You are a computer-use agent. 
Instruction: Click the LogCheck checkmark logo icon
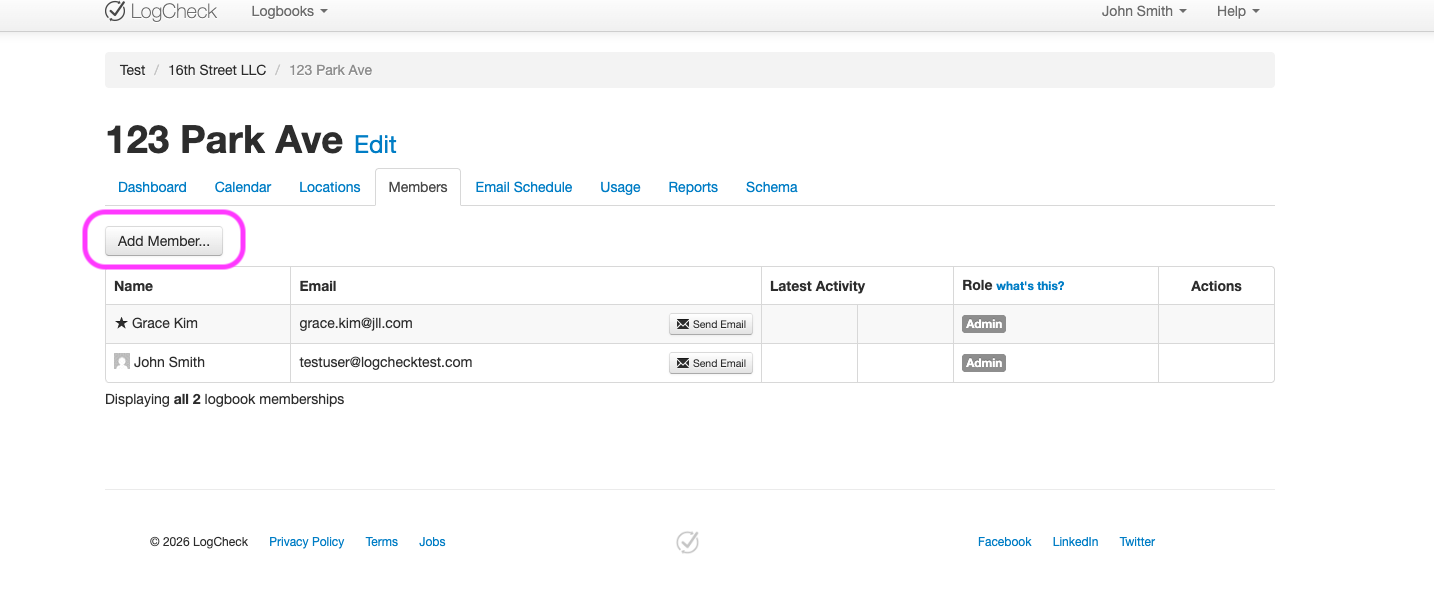(116, 11)
